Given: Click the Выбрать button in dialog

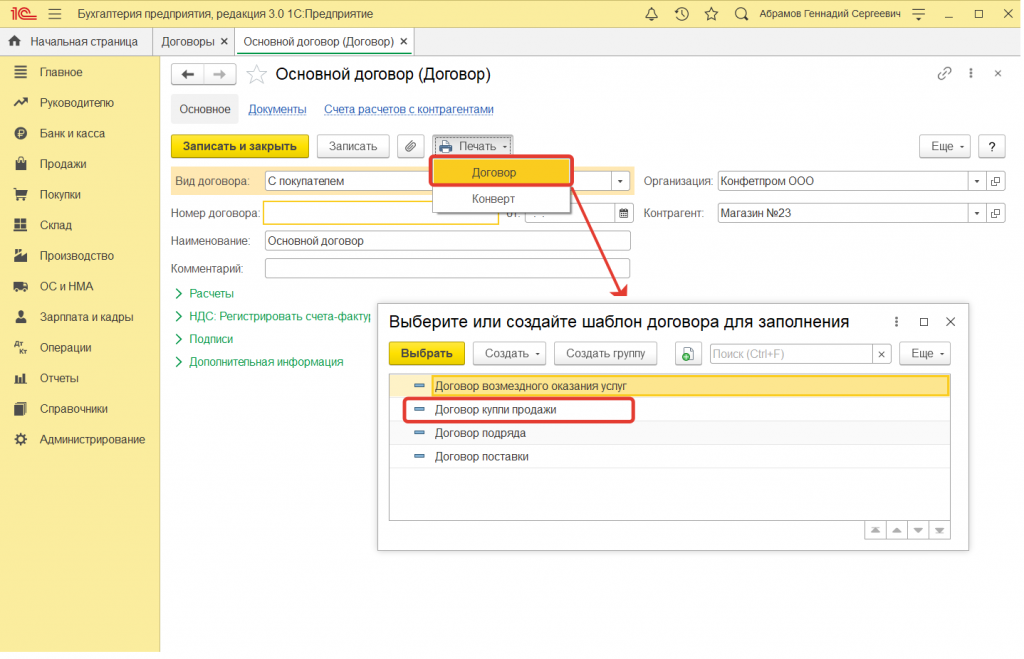Looking at the screenshot, I should click(x=427, y=354).
